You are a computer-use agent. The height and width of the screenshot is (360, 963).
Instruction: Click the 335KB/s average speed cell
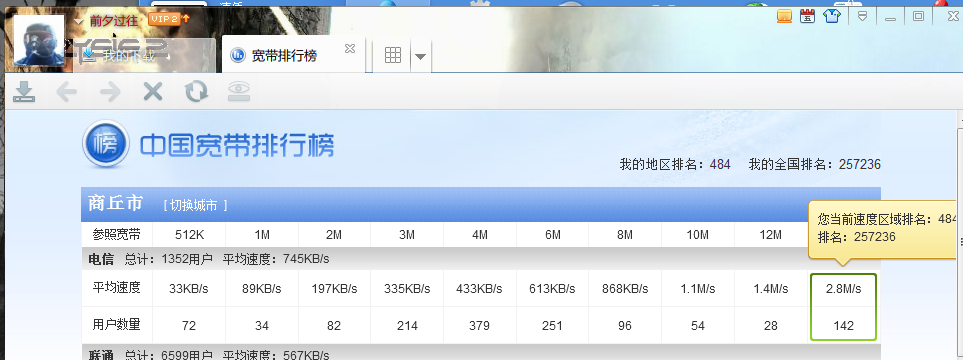(407, 289)
